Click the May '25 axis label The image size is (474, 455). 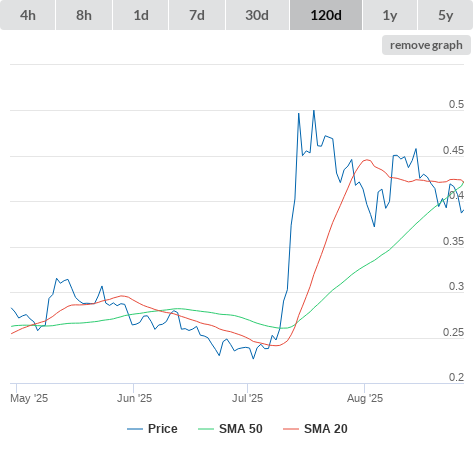click(29, 398)
